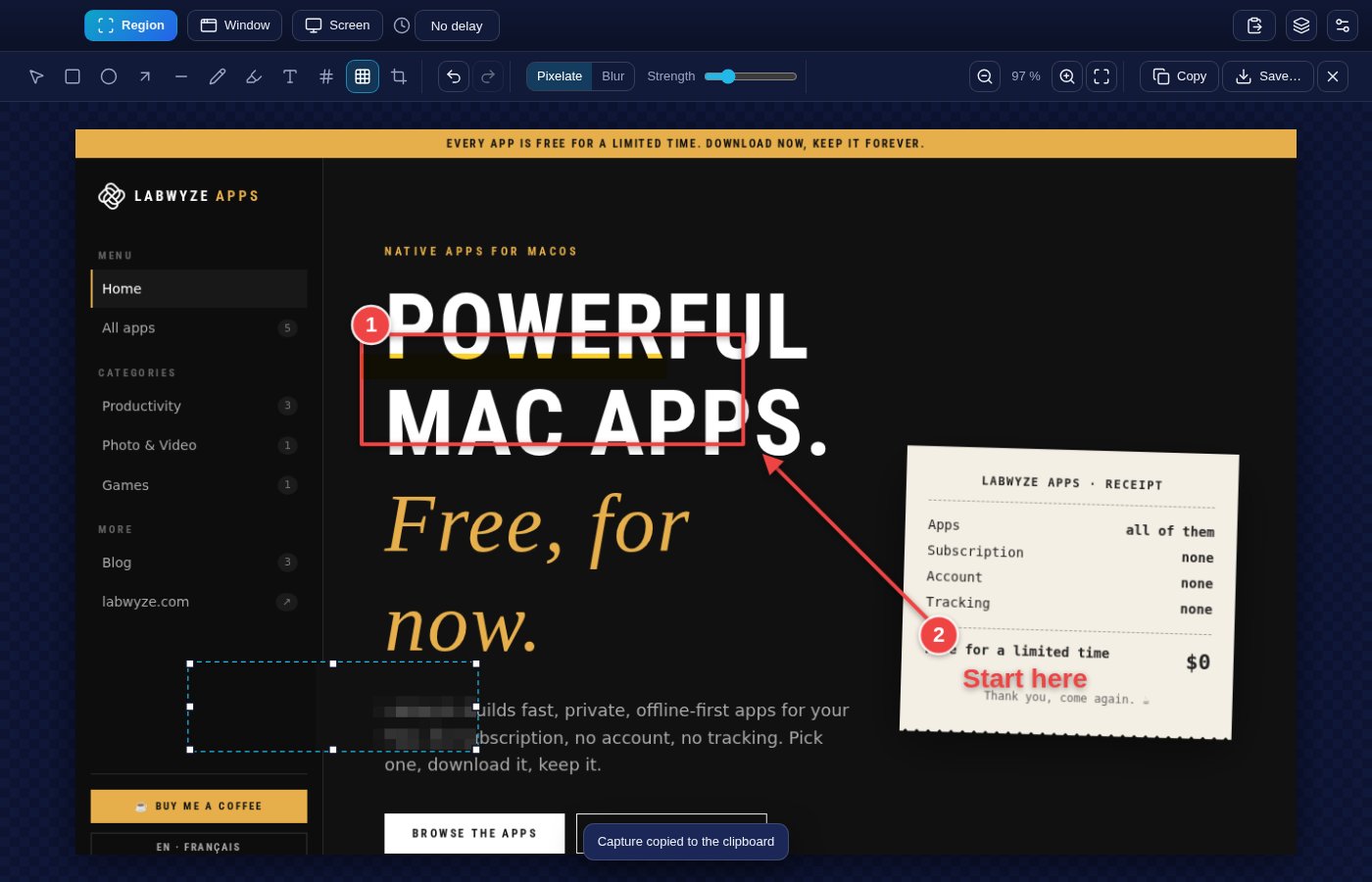Open the No delay timer dropdown
Image resolution: width=1372 pixels, height=882 pixels.
[x=457, y=25]
